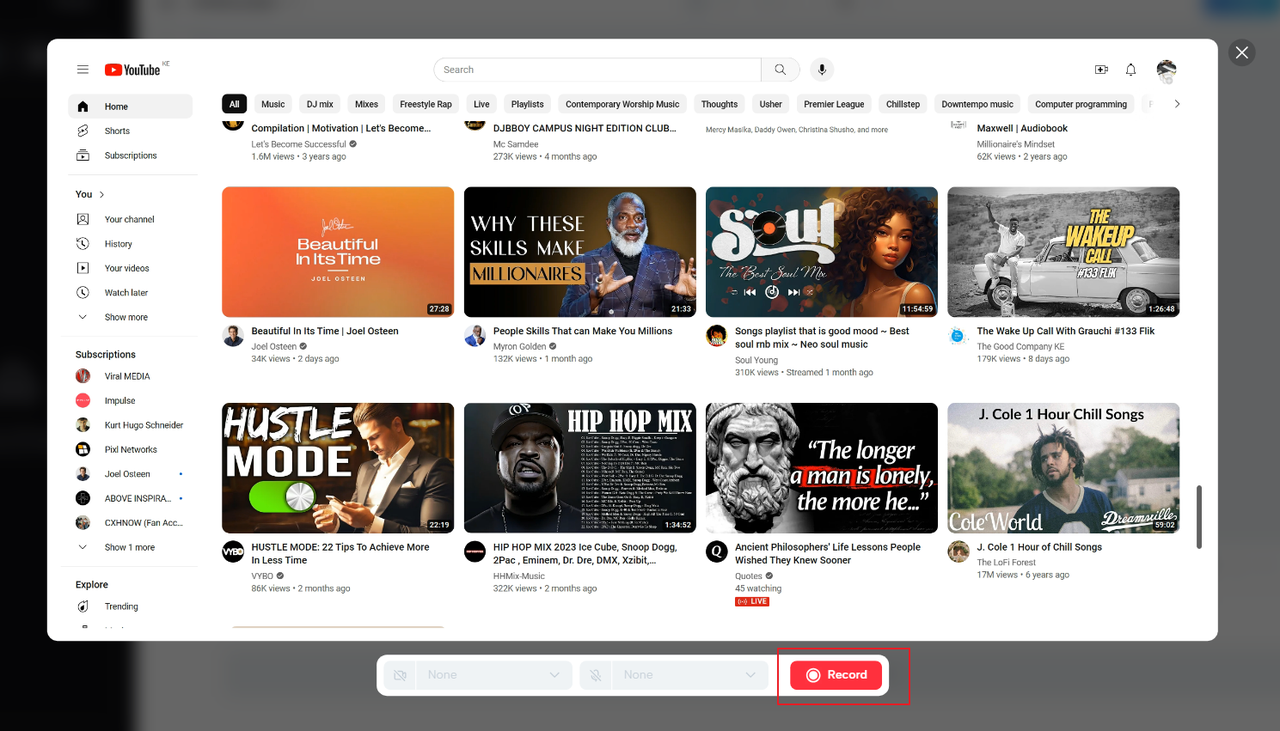Select the Chillstep chip
This screenshot has width=1280, height=731.
tap(903, 104)
